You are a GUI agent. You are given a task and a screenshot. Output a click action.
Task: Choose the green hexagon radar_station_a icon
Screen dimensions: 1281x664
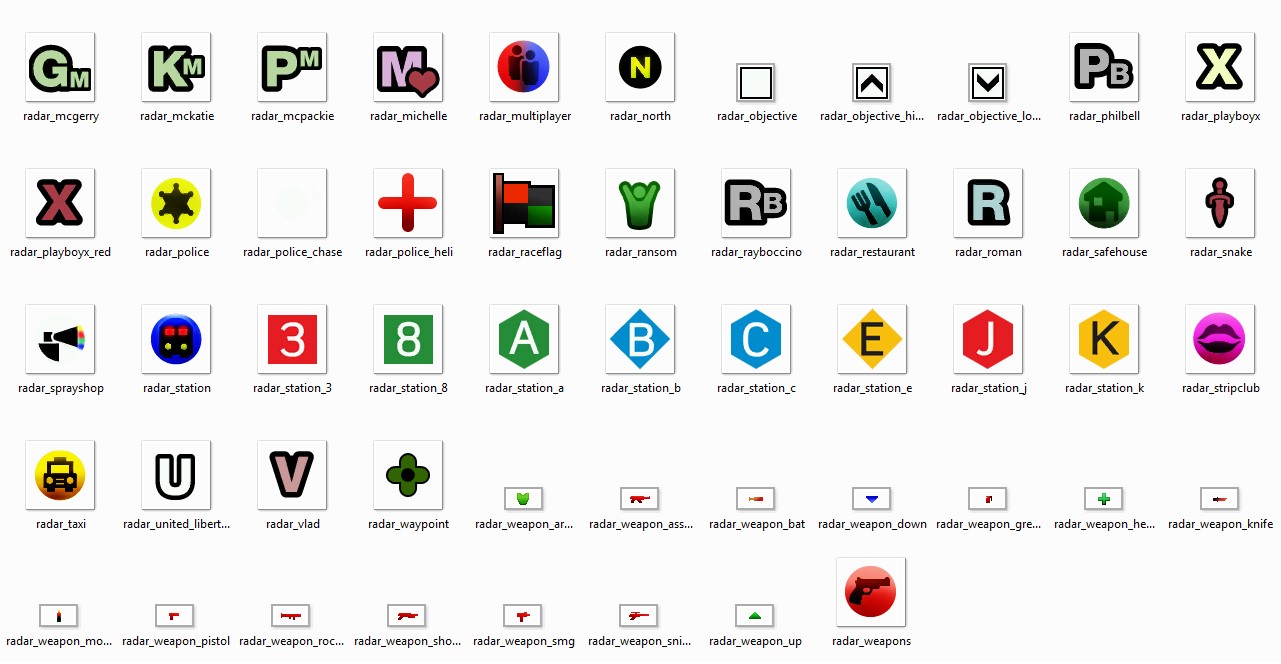point(524,339)
